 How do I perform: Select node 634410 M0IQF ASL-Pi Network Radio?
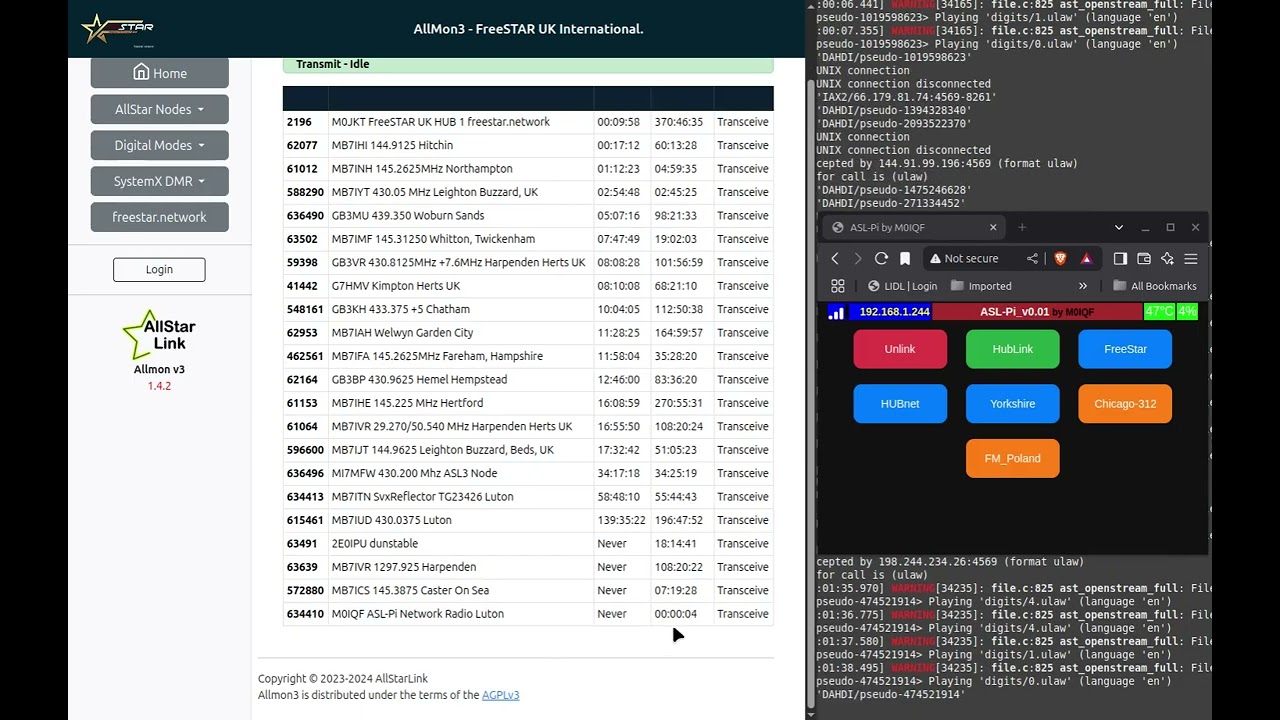click(x=528, y=614)
